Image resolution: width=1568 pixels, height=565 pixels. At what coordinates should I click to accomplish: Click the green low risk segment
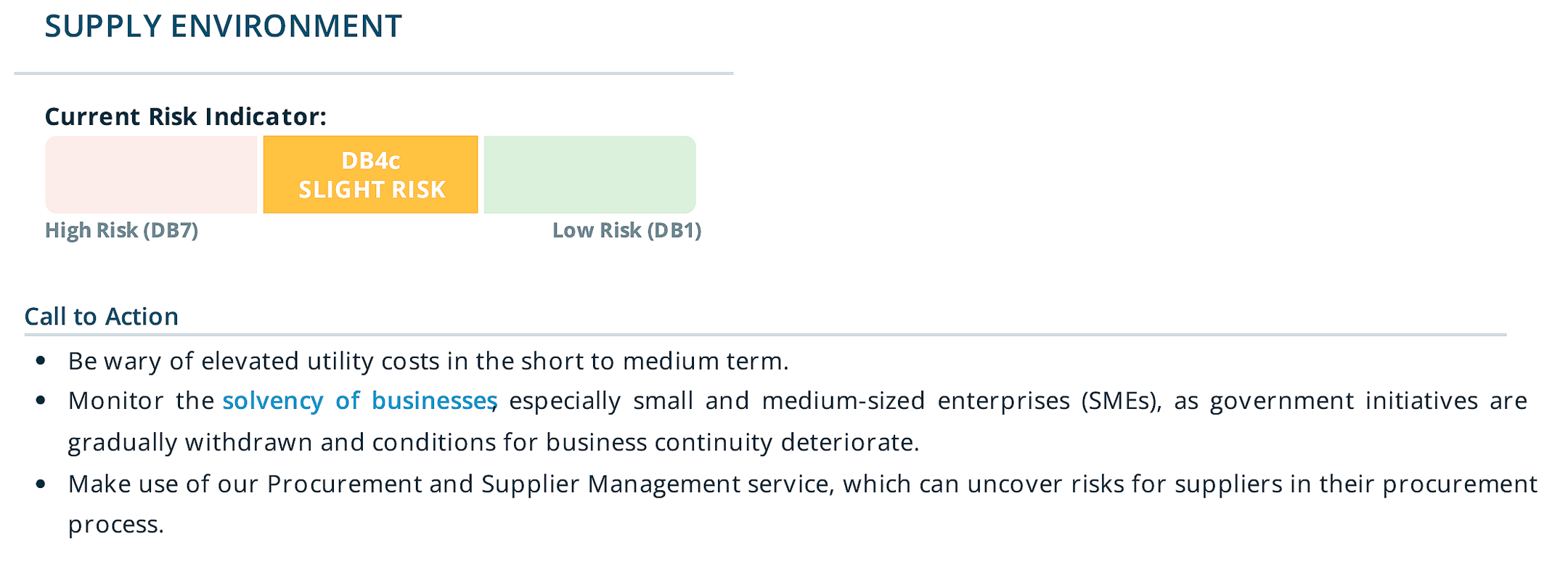589,174
